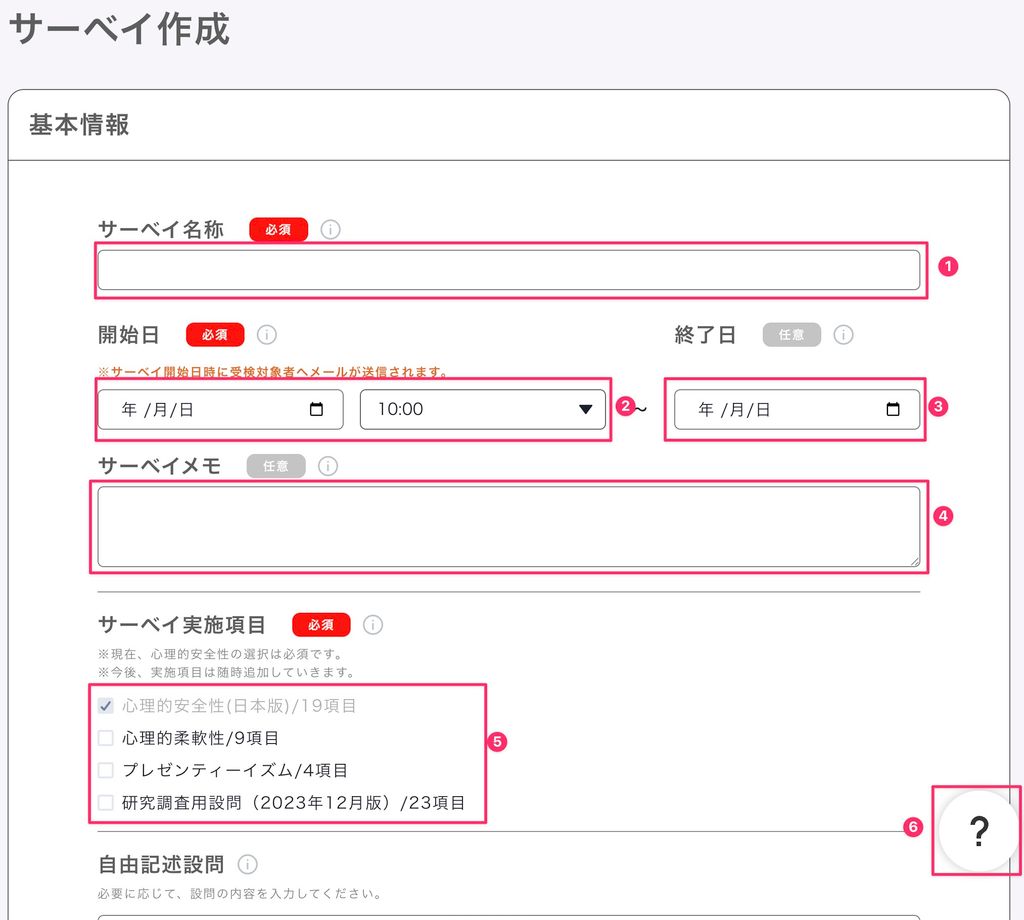Click info icon beside 終了日 label
Image resolution: width=1024 pixels, height=920 pixels.
843,335
